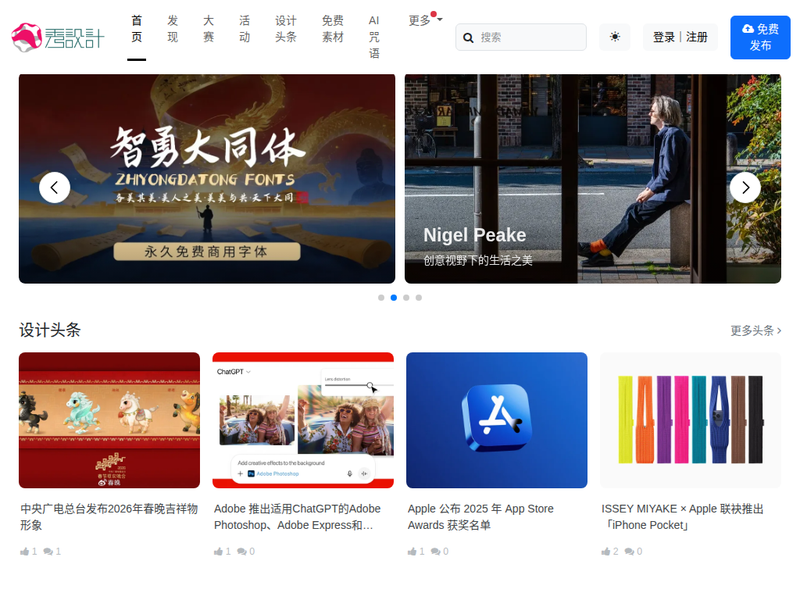800x600 pixels.
Task: Open the Nigel Peake banner slide
Action: pyautogui.click(x=592, y=178)
